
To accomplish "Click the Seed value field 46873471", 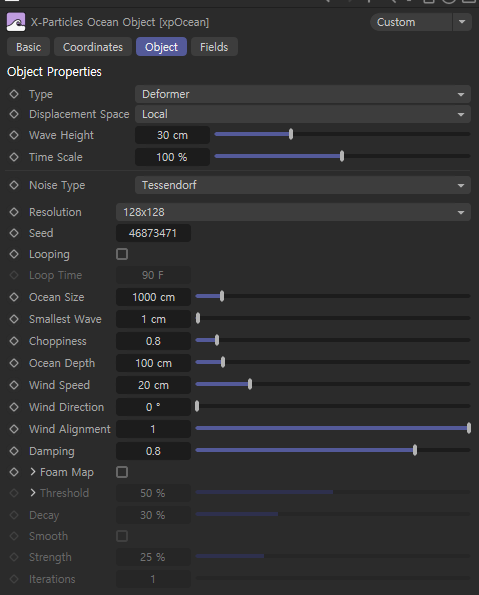I will (x=153, y=233).
